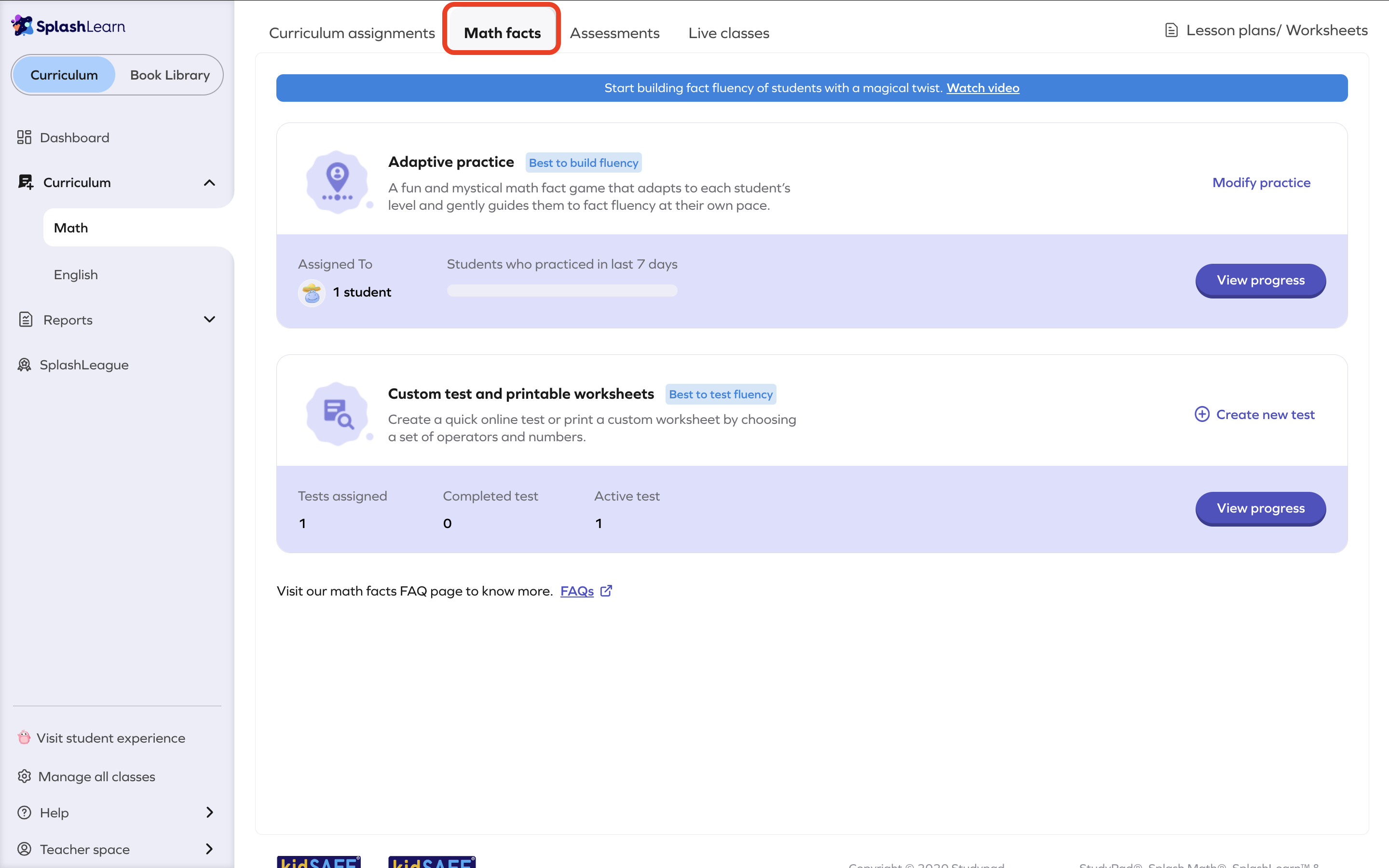View progress for Custom test
This screenshot has width=1389, height=868.
1260,508
